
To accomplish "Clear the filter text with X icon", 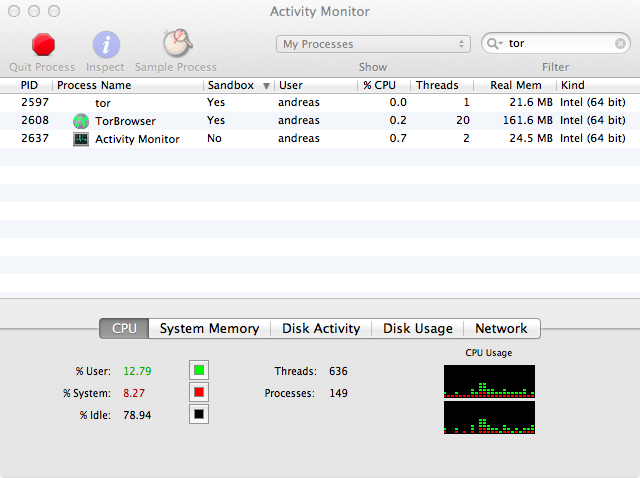I will 621,44.
